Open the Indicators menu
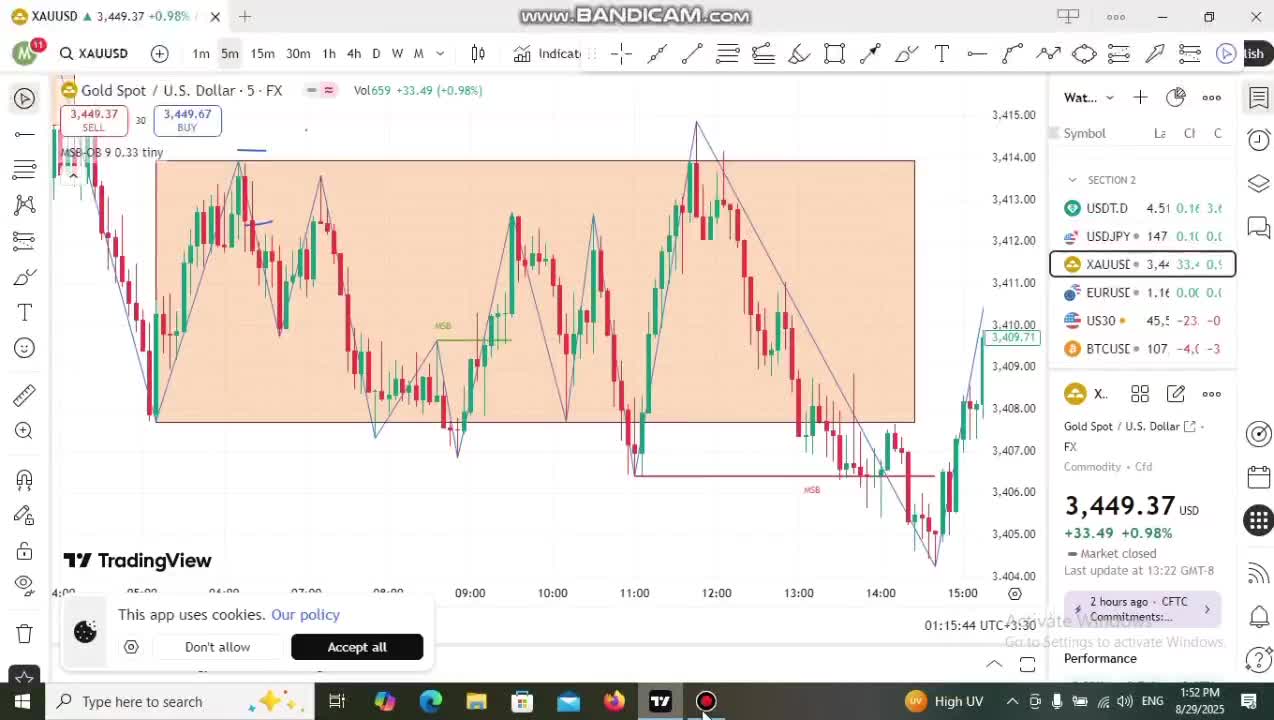 coord(547,54)
